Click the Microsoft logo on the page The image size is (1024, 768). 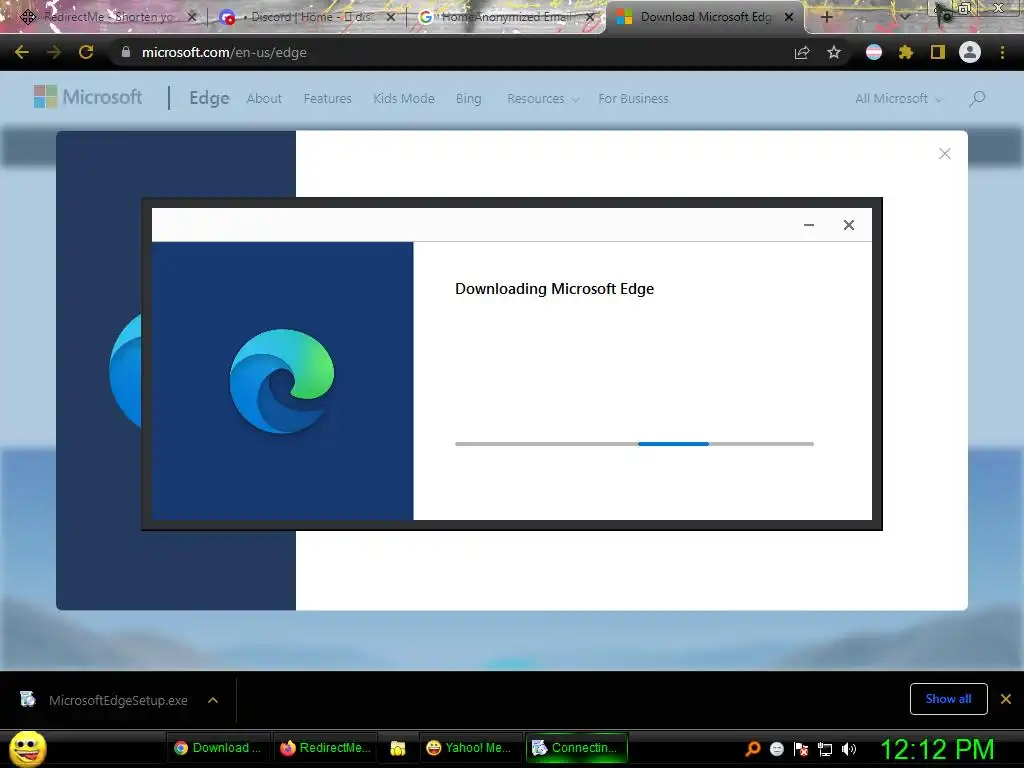pyautogui.click(x=88, y=97)
